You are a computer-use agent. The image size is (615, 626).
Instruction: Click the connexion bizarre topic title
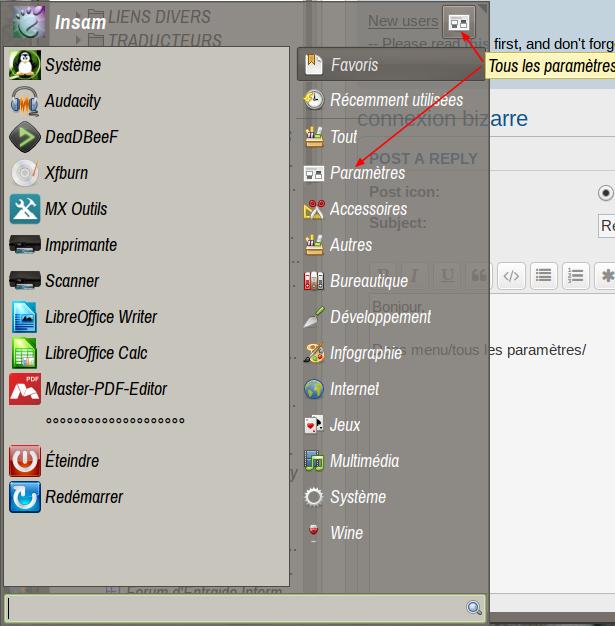tap(442, 119)
